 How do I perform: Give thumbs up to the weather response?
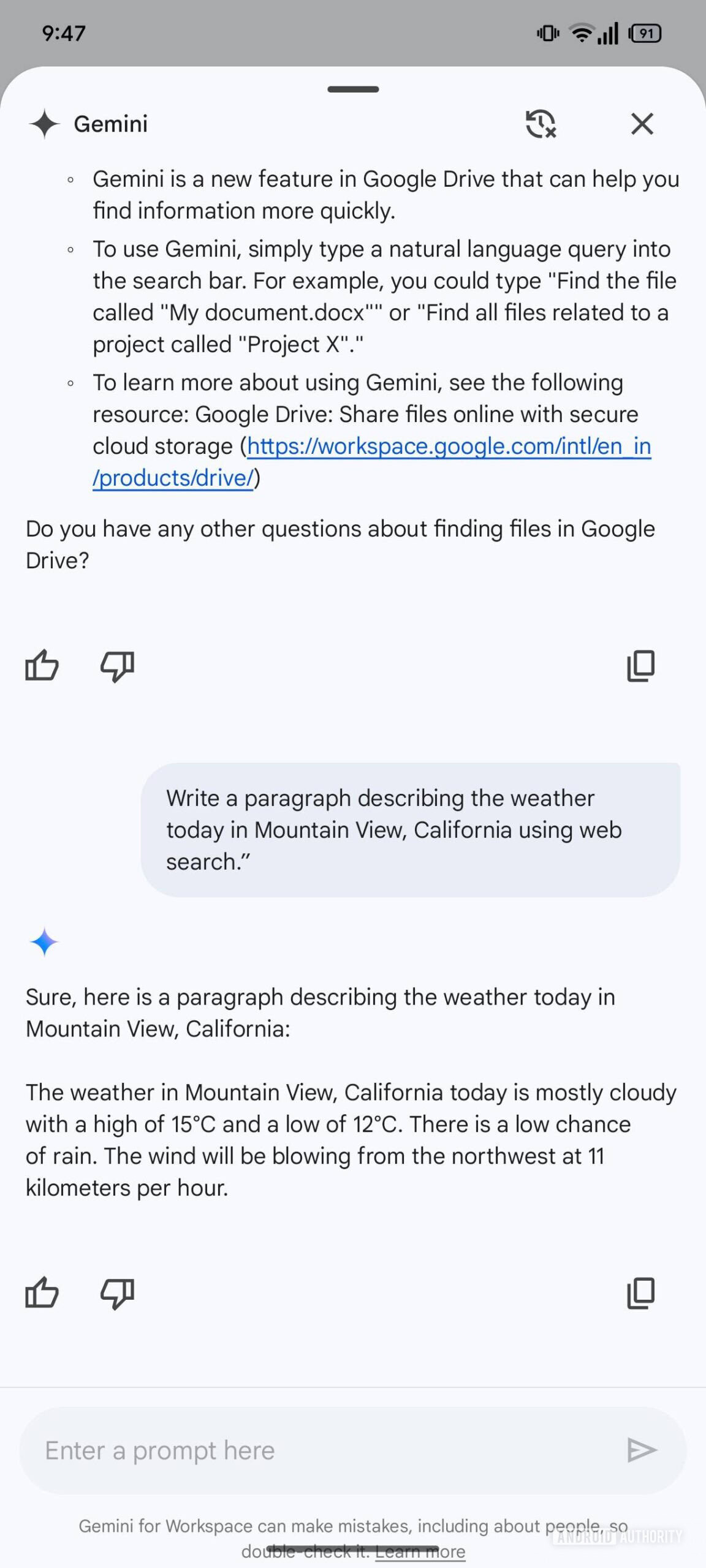pyautogui.click(x=42, y=1293)
